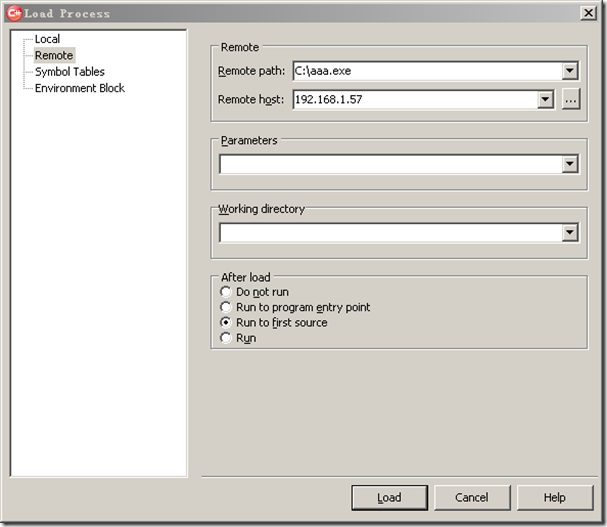Open Help for this dialog
The image size is (607, 527).
click(x=555, y=498)
